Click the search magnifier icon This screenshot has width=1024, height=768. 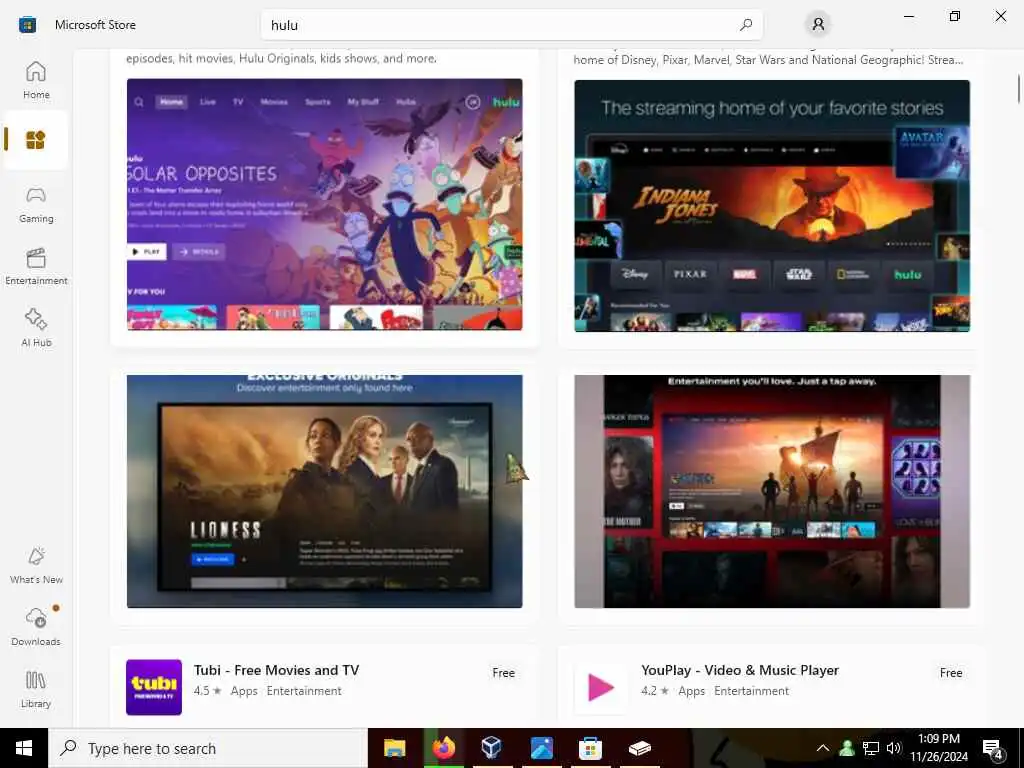tap(746, 25)
